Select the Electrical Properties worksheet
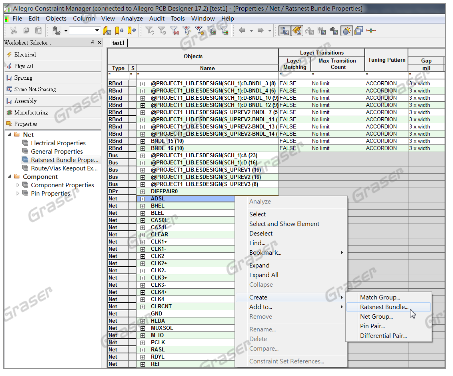The height and width of the screenshot is (376, 453). tap(58, 143)
